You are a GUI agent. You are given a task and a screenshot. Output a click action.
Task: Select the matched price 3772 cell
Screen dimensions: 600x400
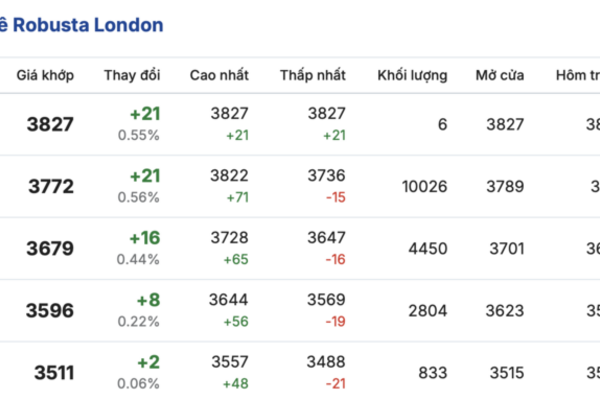point(49,186)
